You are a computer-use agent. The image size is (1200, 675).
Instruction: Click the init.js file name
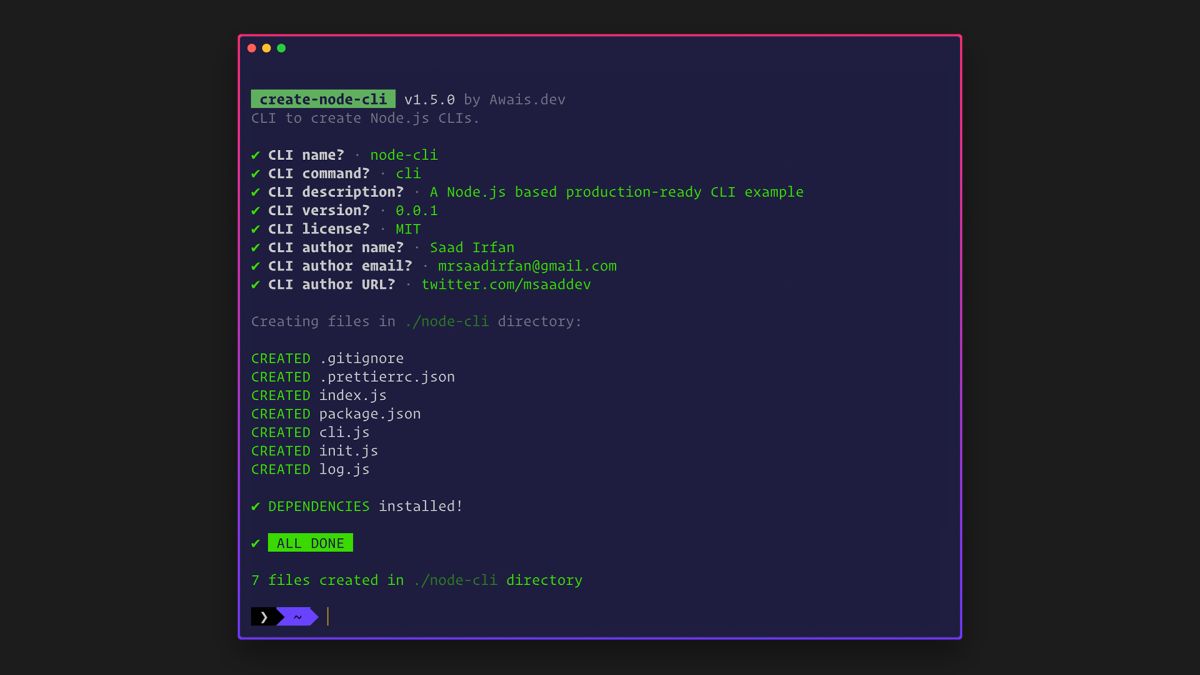click(349, 451)
